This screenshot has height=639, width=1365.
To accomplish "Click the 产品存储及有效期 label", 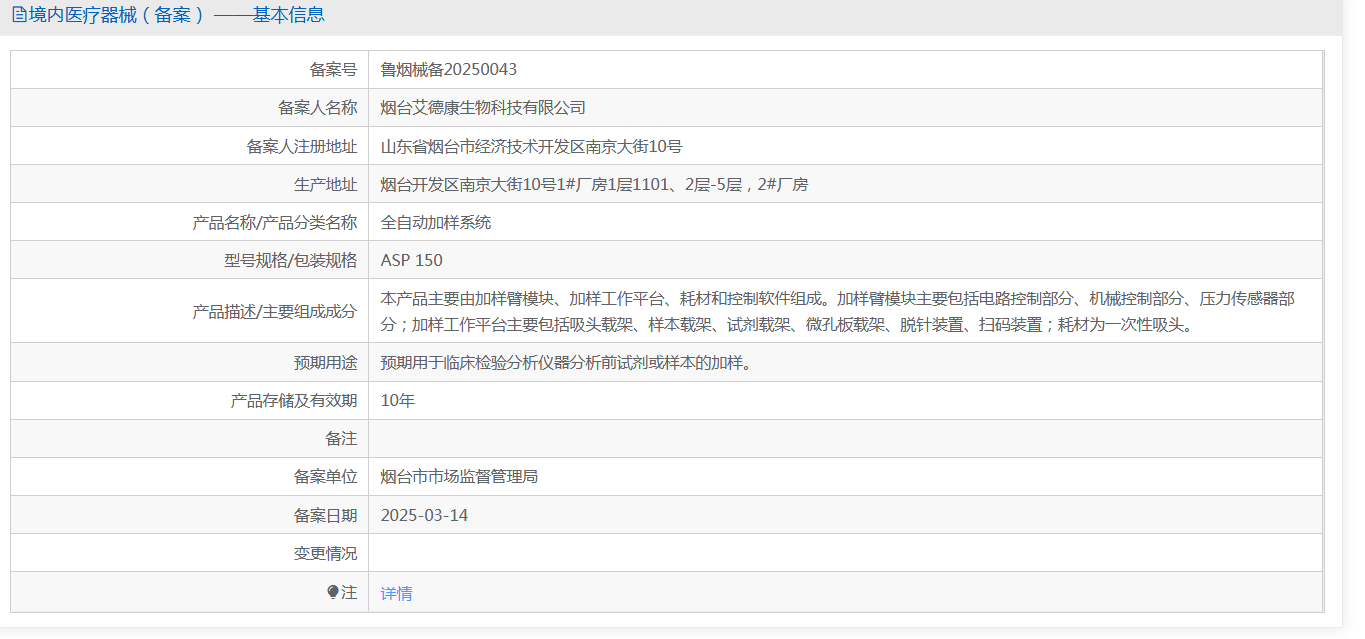I will [x=293, y=400].
